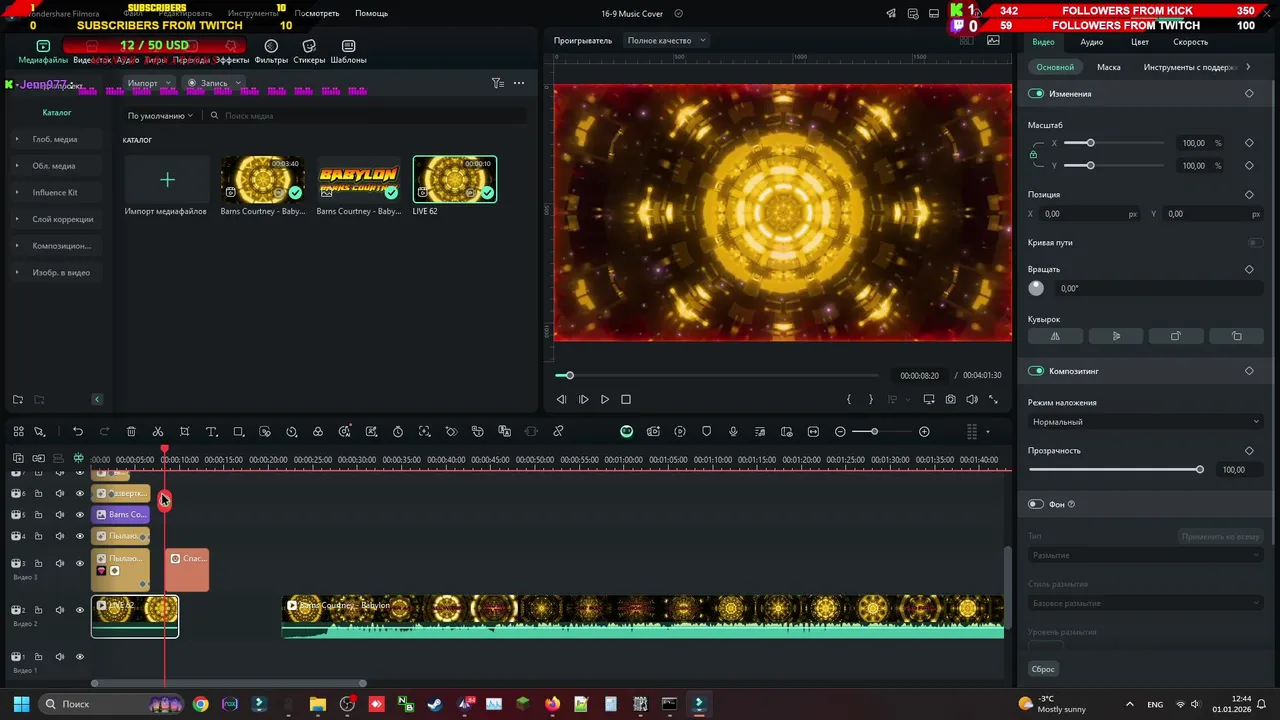The width and height of the screenshot is (1280, 720).
Task: Click the zoom in plus timeline icon
Action: click(x=924, y=431)
